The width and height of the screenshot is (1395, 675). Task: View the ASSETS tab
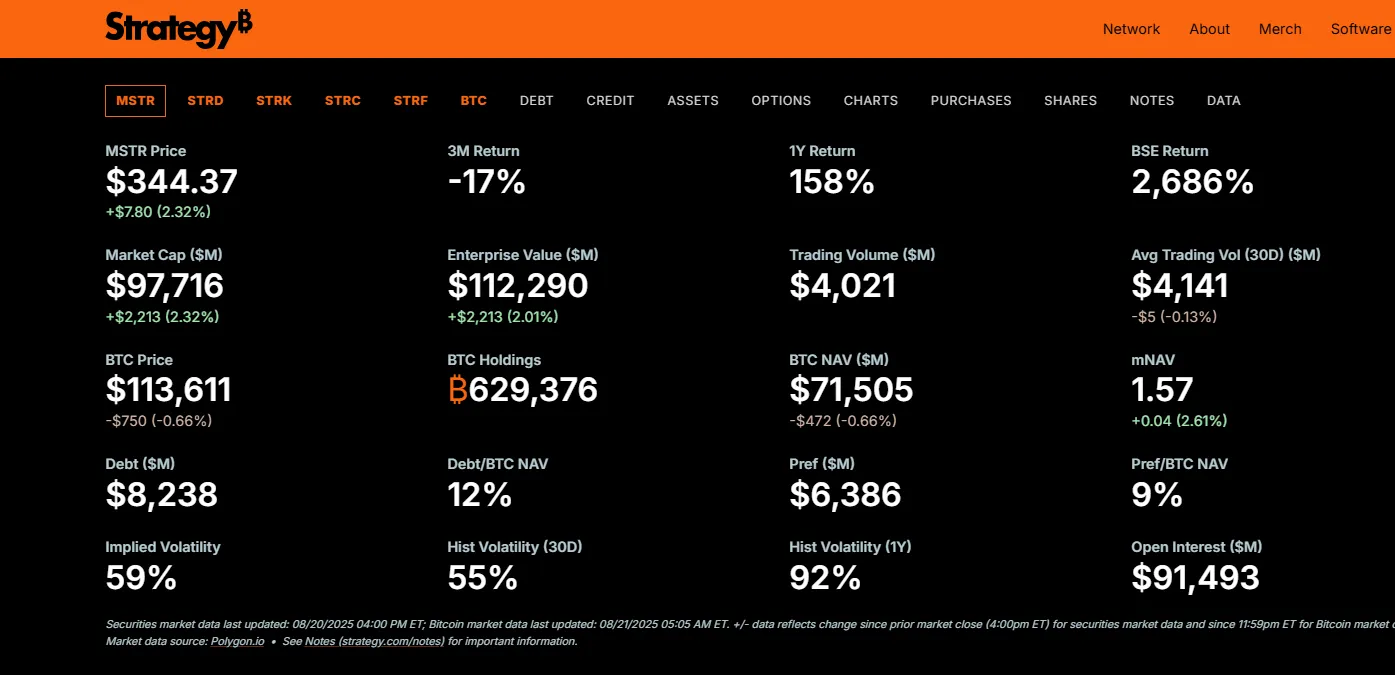pos(693,101)
